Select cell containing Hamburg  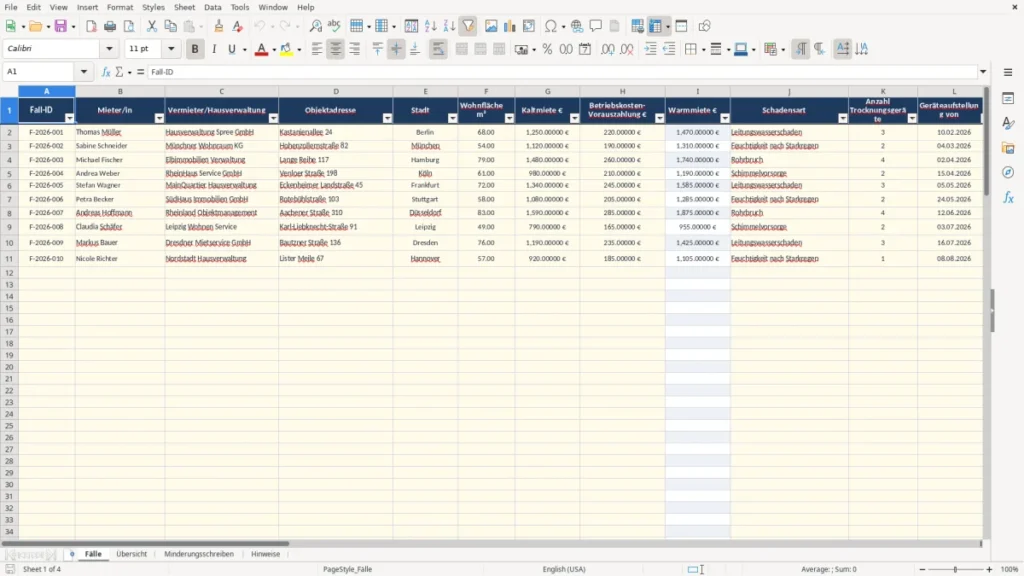[425, 159]
